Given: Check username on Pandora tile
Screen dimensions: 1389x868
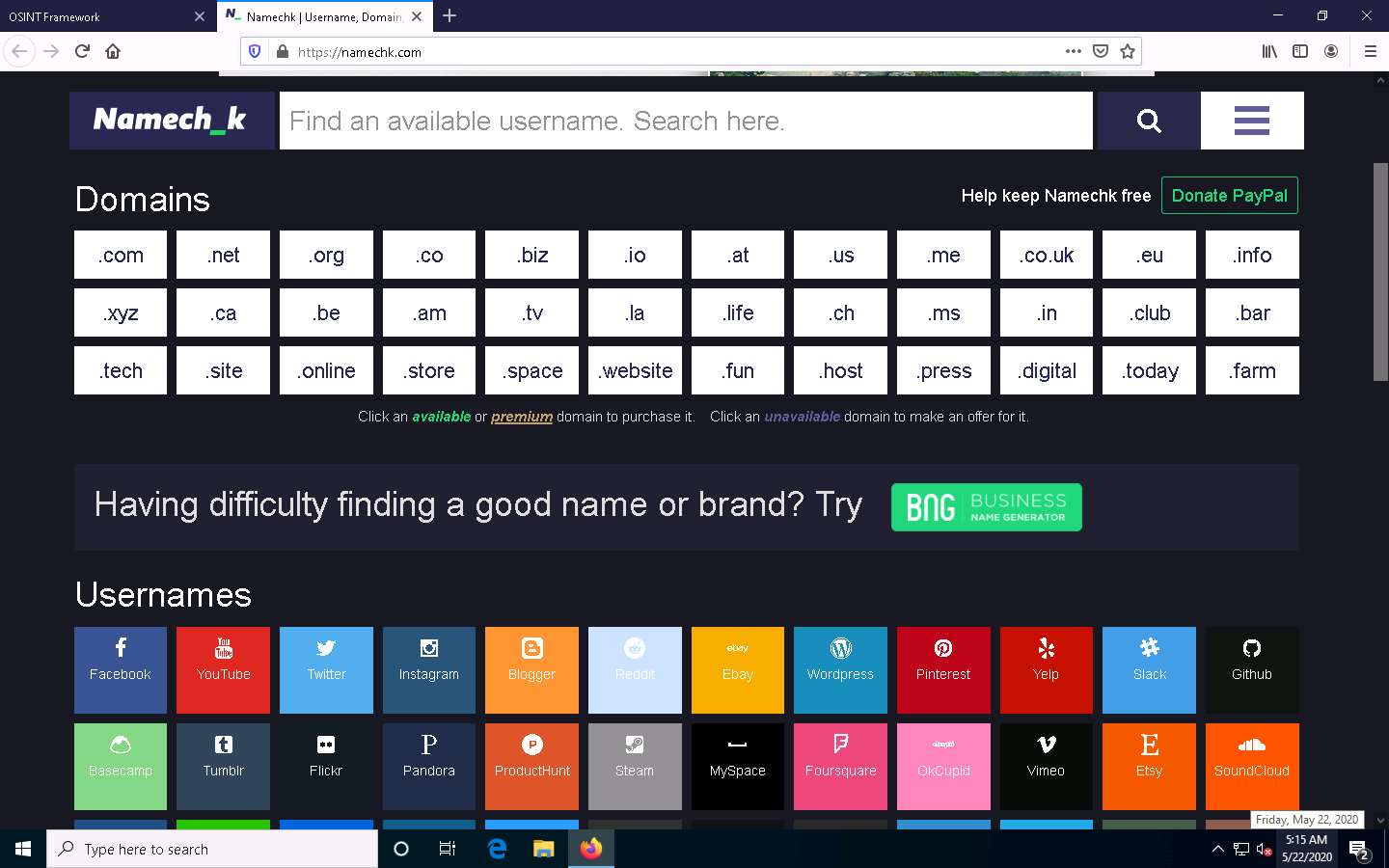Looking at the screenshot, I should tap(429, 767).
